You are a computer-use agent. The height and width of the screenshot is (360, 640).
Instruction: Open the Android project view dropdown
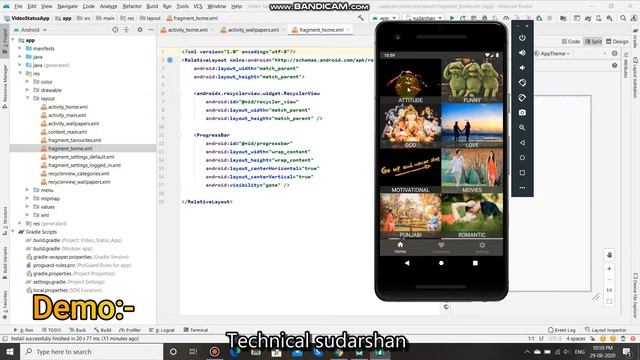click(x=31, y=30)
